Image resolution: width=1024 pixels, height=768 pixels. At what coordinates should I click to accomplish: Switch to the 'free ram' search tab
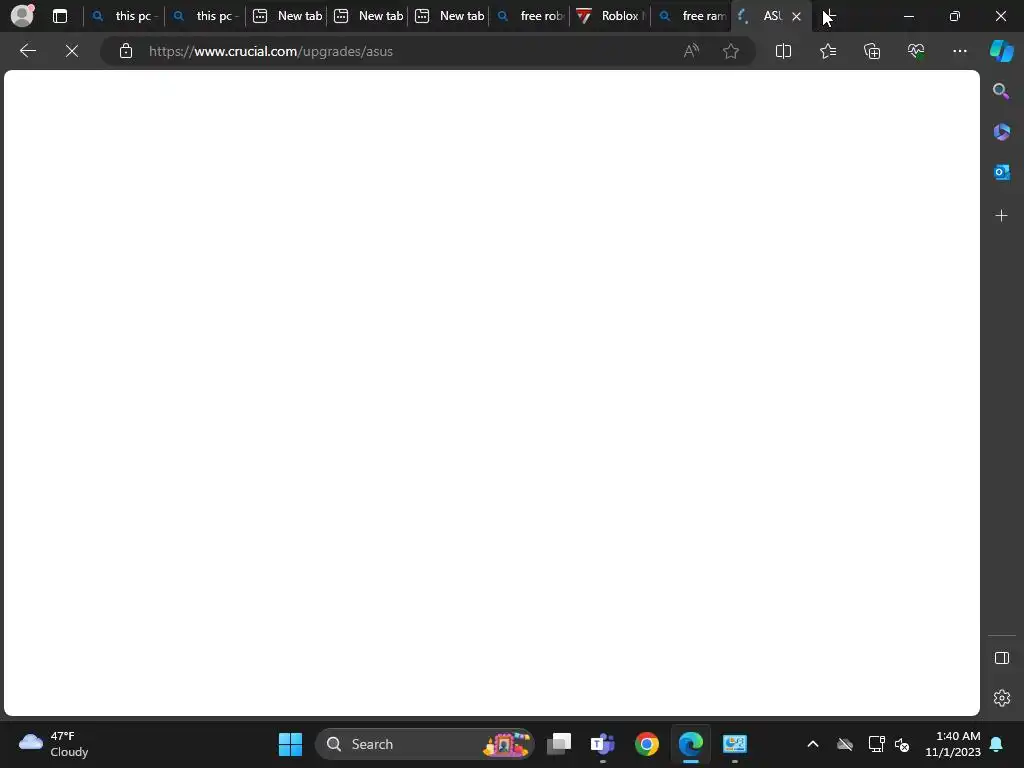(691, 16)
